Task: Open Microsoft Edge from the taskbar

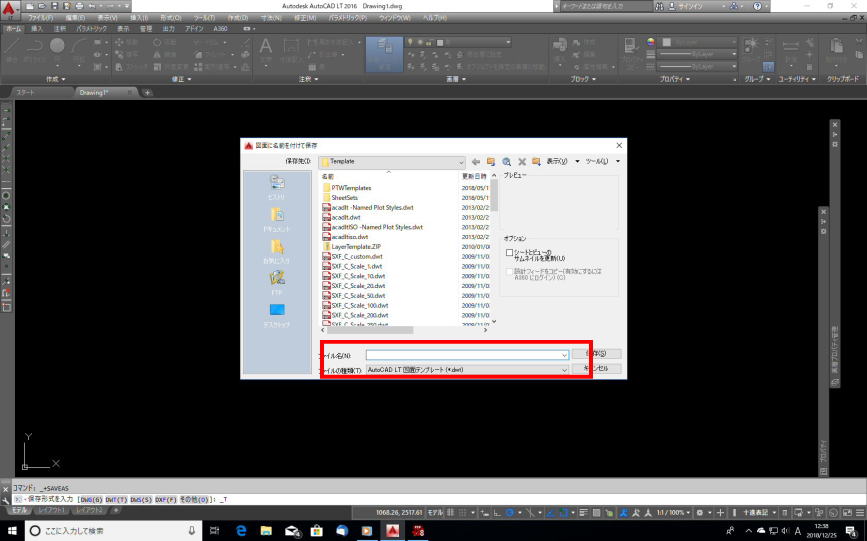Action: (241, 531)
